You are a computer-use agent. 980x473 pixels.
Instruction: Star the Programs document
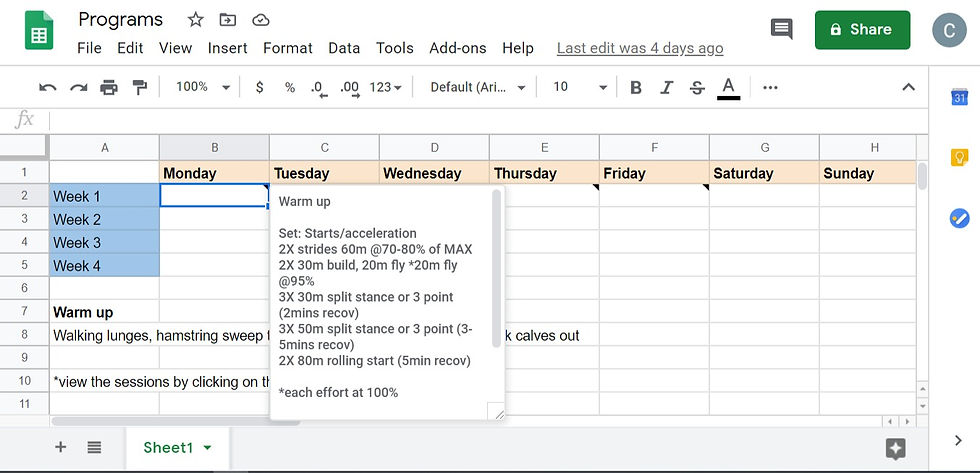[x=196, y=20]
